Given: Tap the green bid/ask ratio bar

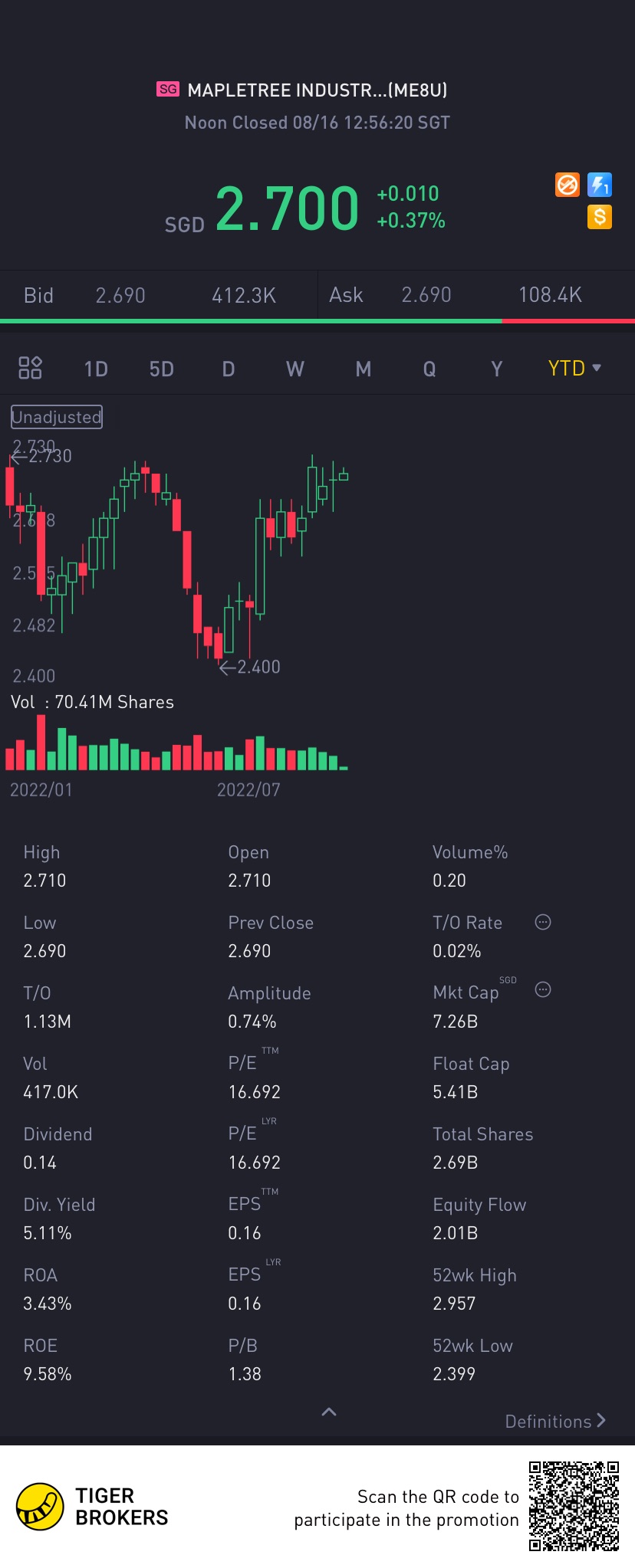Looking at the screenshot, I should pos(251,321).
